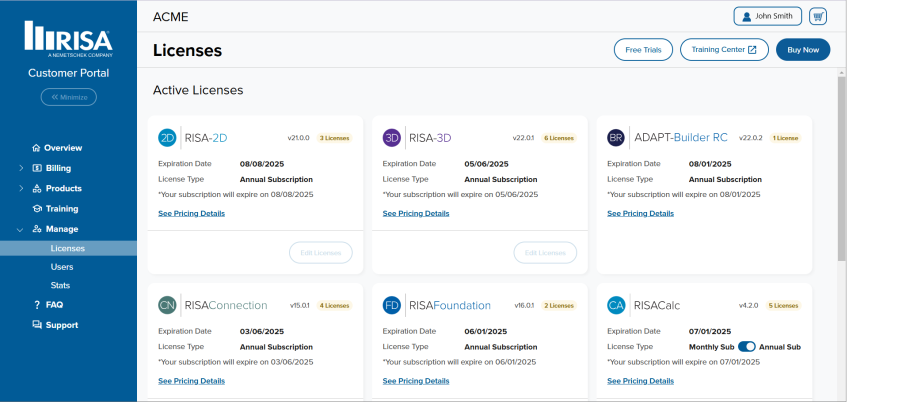The width and height of the screenshot is (906, 402).
Task: Open See Pricing Details for RISAFoundation
Action: coord(416,381)
